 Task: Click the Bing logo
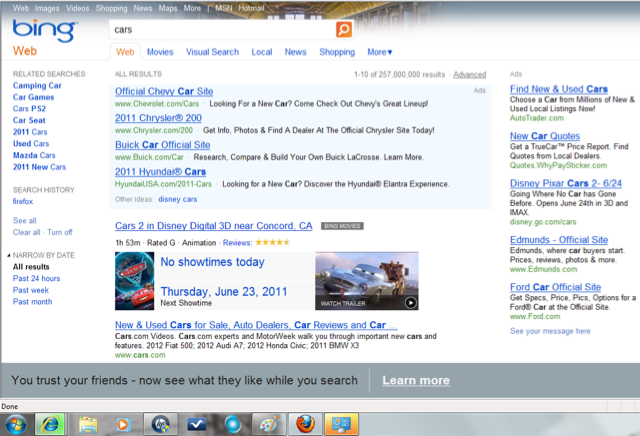[x=44, y=30]
